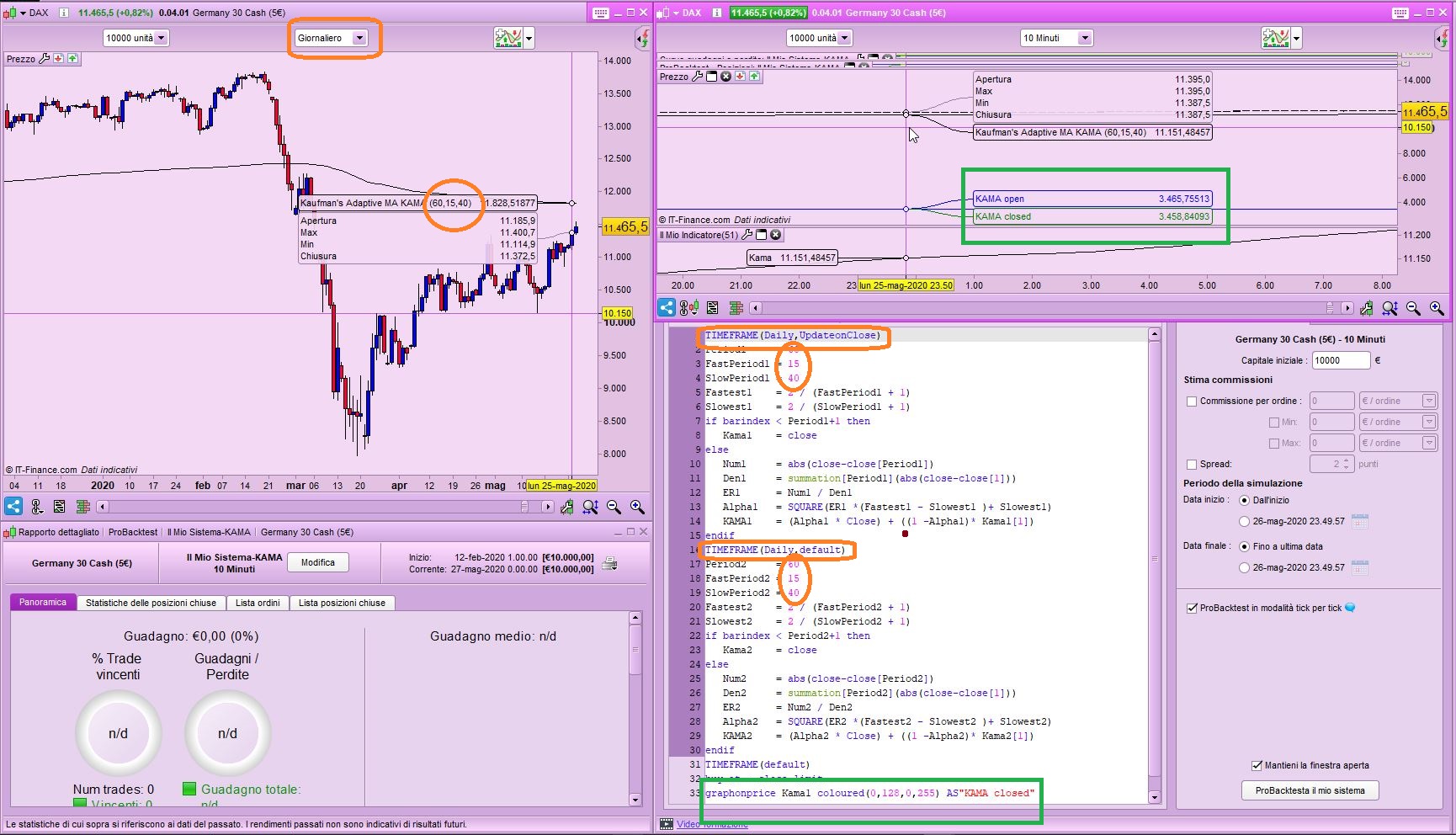Click the 10-minute chart scroll-left arrow
Viewport: 1456px width, 835px height.
(756, 308)
